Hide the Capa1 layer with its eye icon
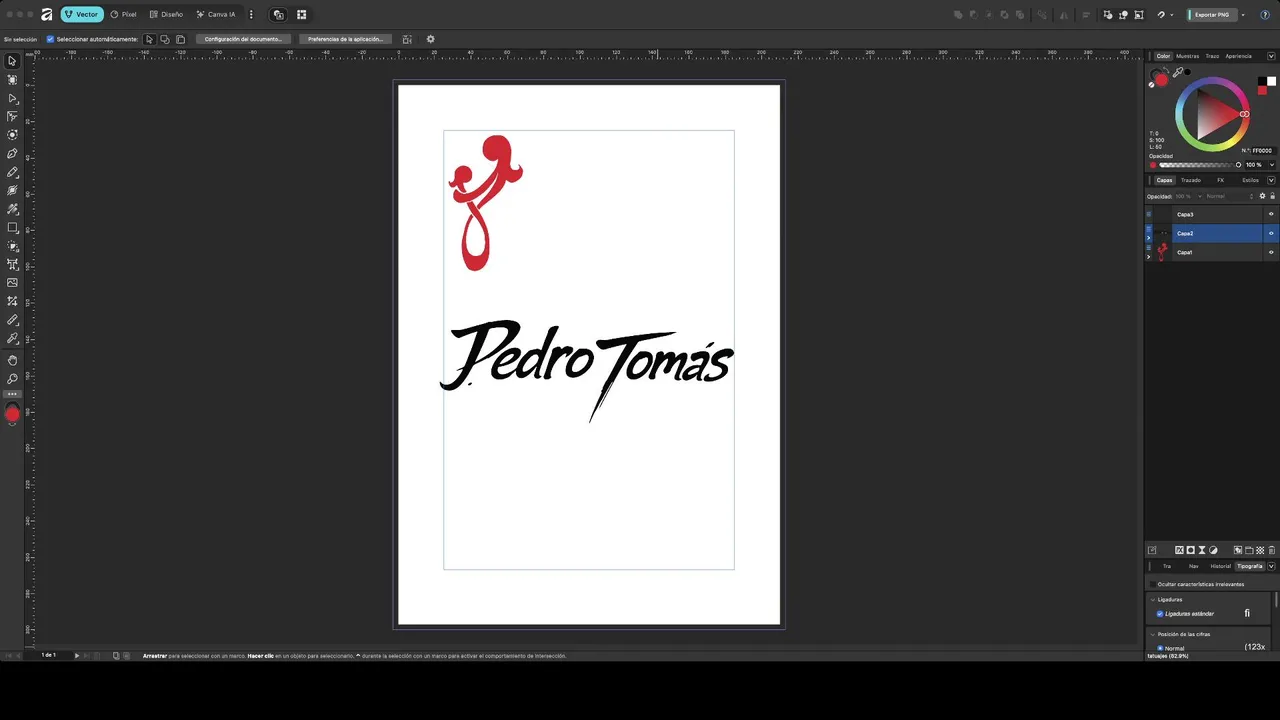 pyautogui.click(x=1271, y=252)
